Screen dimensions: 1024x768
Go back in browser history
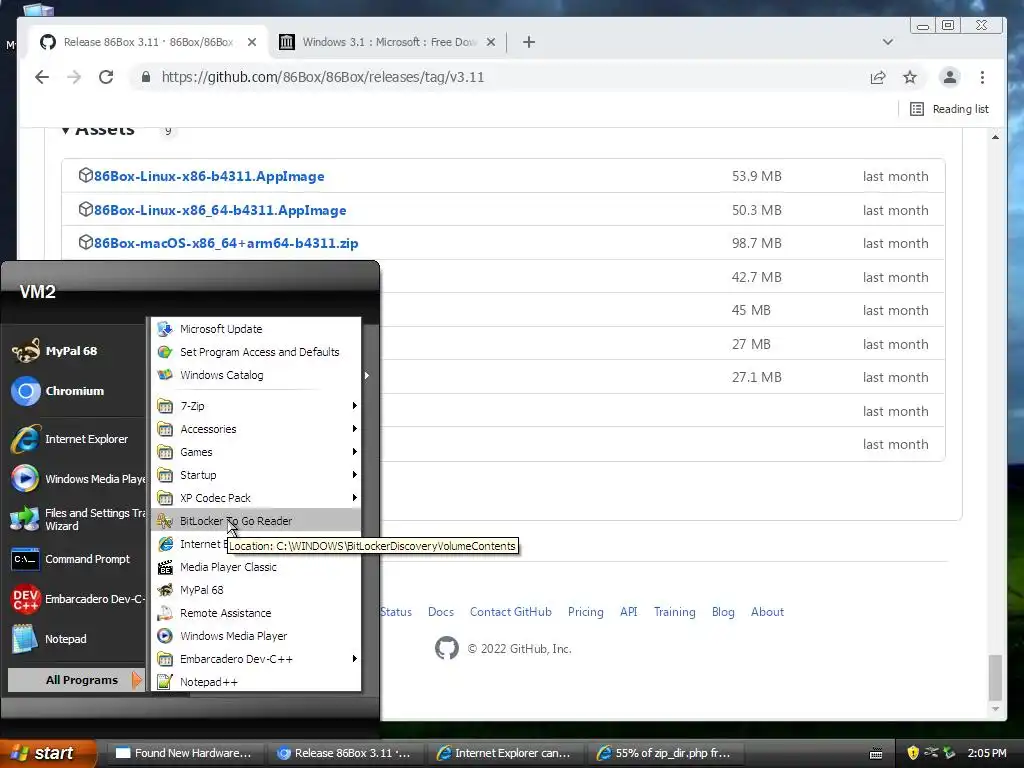pos(42,77)
